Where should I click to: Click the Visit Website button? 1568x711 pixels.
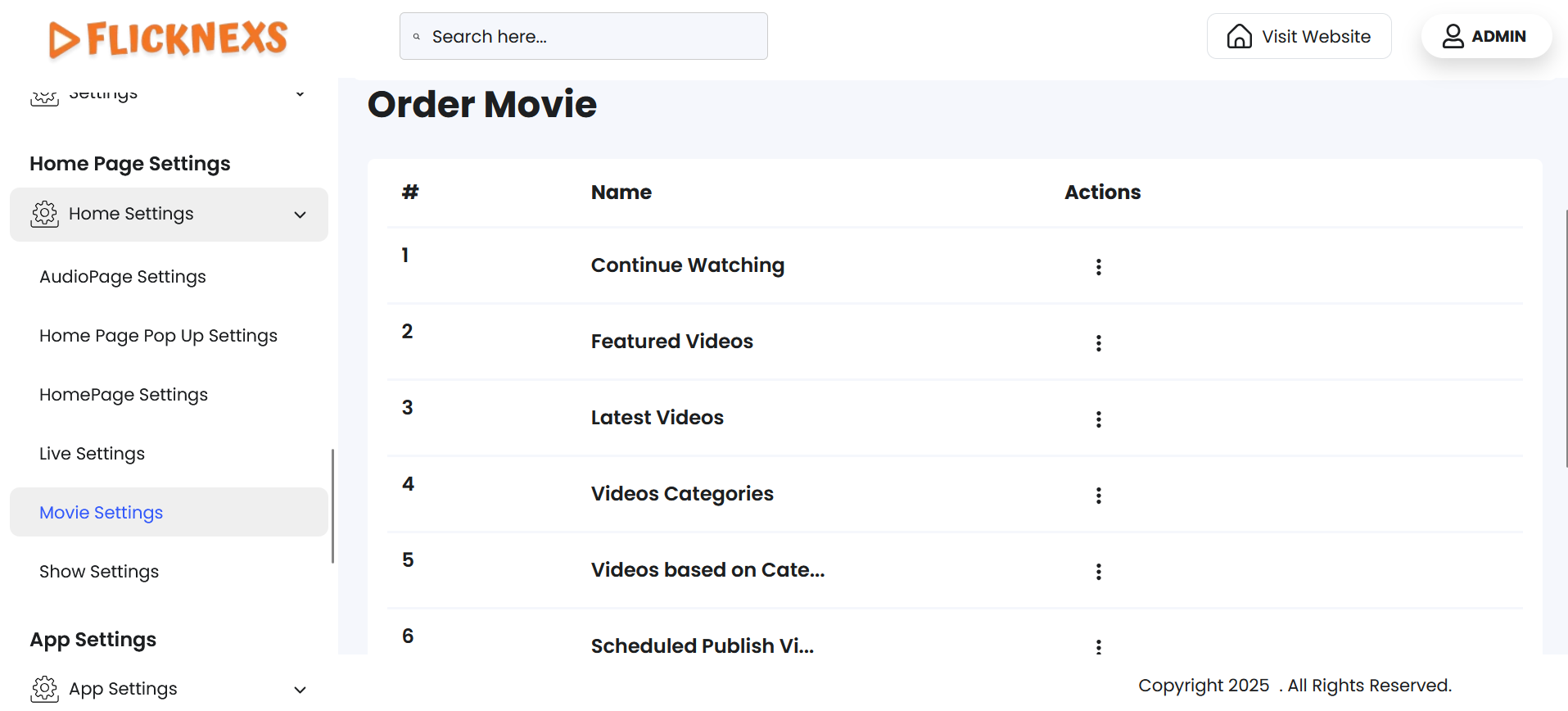[x=1299, y=36]
